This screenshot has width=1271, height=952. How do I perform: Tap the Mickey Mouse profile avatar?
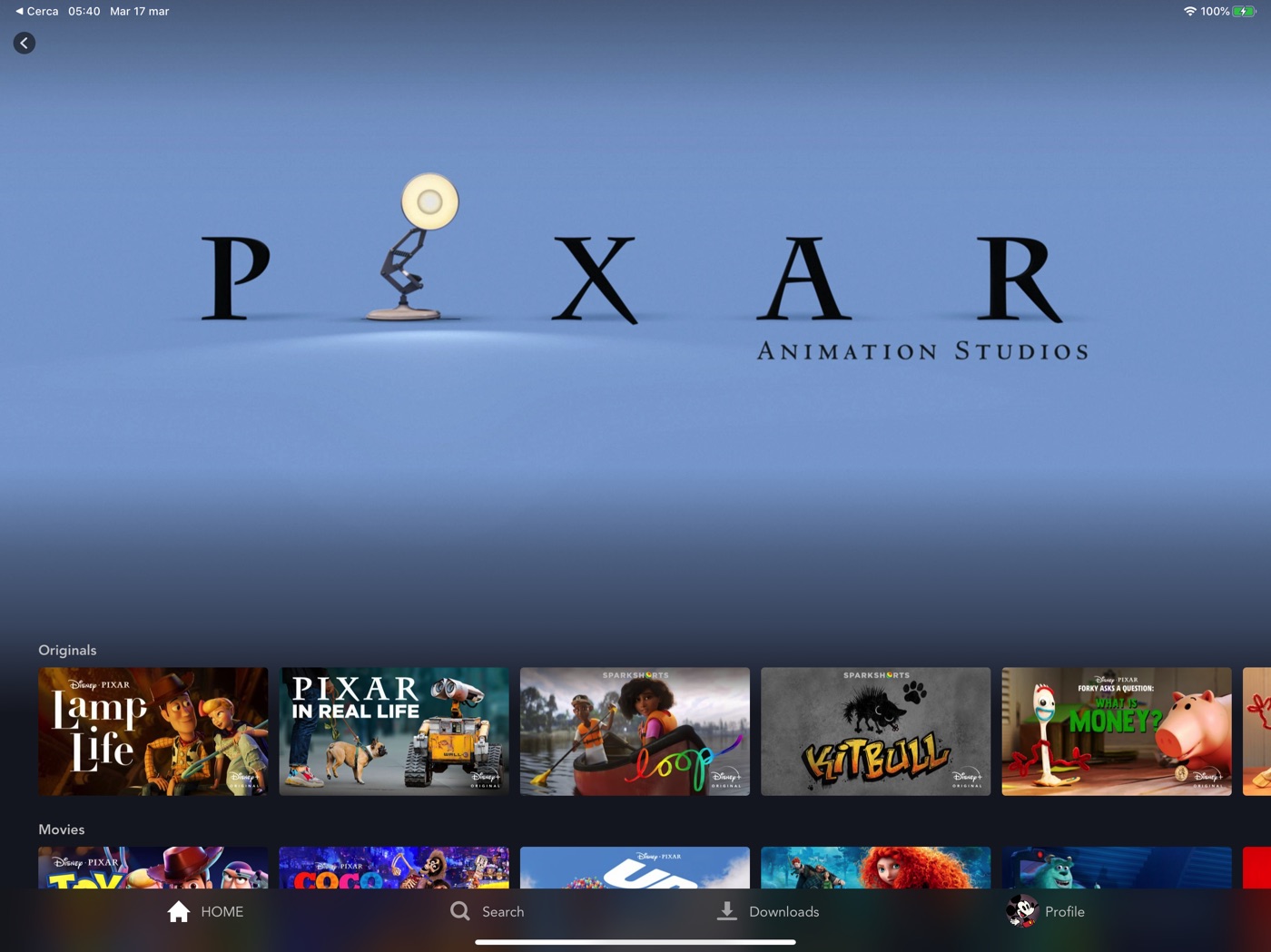tap(1021, 910)
